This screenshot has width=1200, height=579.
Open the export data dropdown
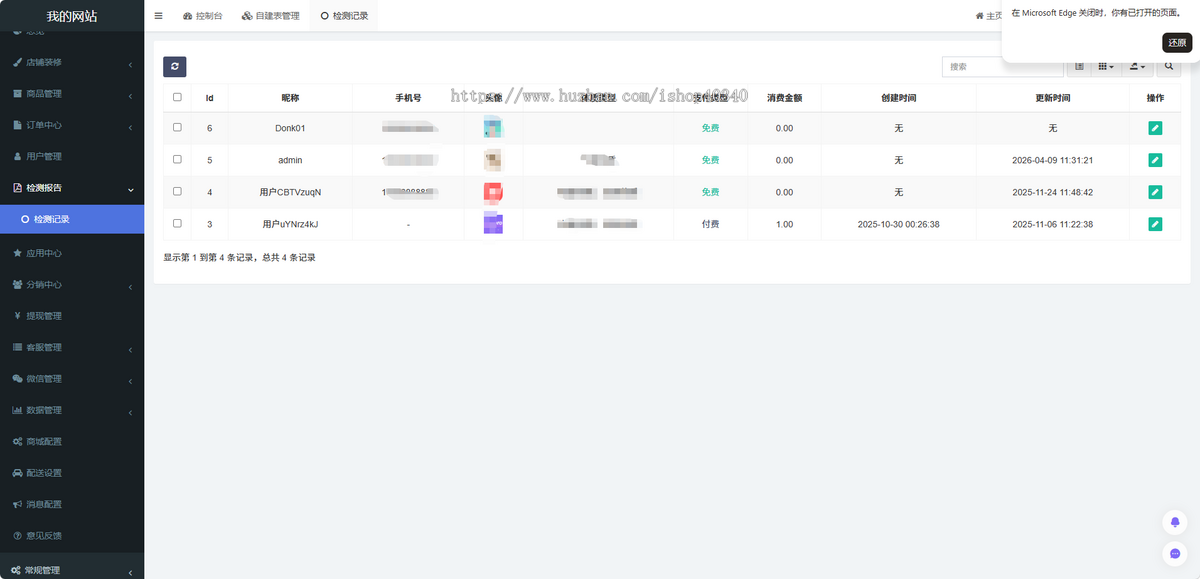[1137, 66]
